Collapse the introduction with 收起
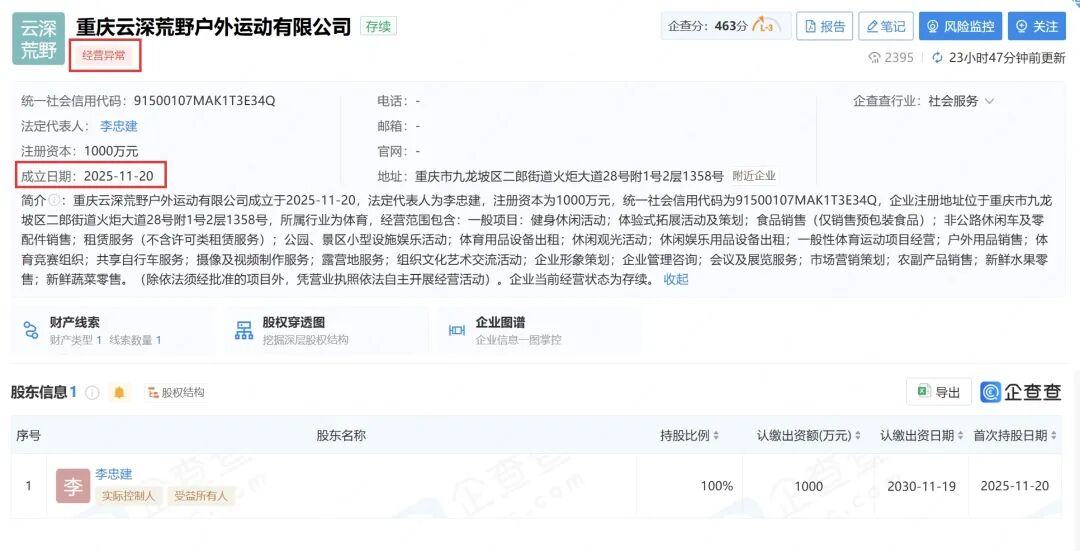Image resolution: width=1080 pixels, height=551 pixels. 676,279
